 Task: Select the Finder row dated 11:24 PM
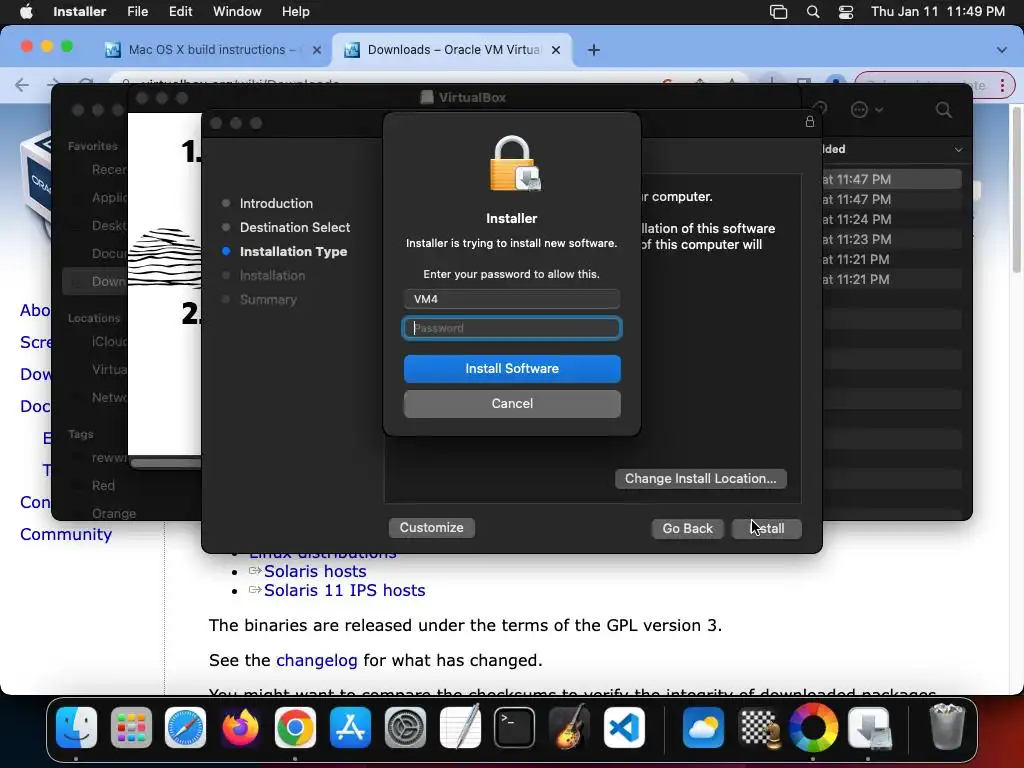[892, 219]
